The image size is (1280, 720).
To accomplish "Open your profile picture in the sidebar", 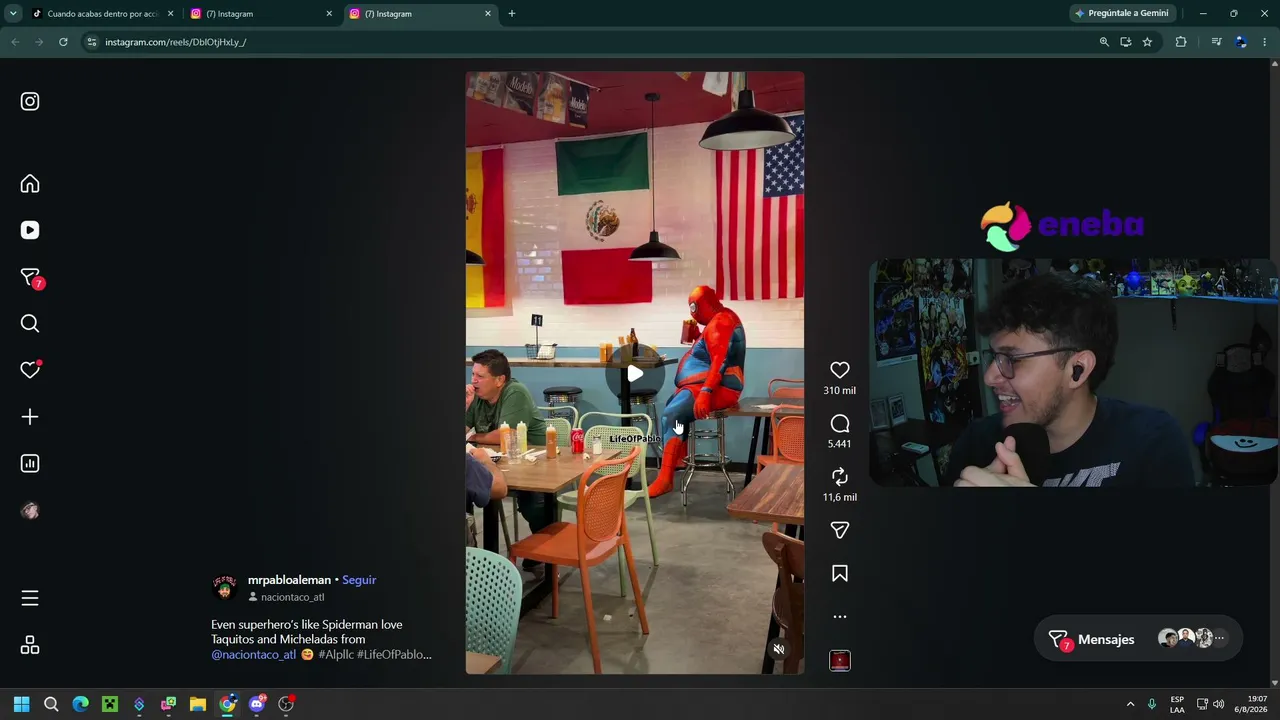I will point(30,511).
